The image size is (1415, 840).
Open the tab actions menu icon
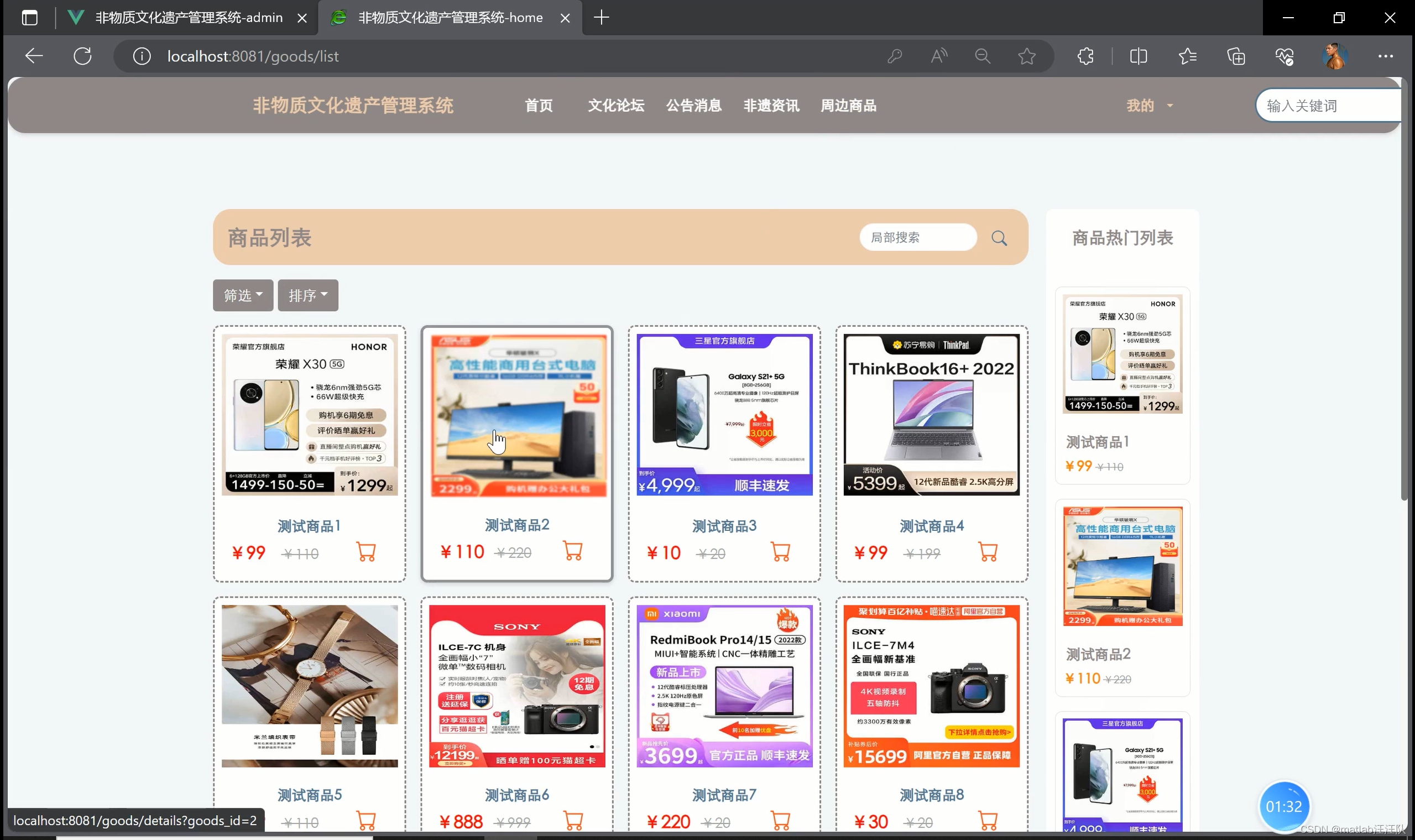click(29, 18)
